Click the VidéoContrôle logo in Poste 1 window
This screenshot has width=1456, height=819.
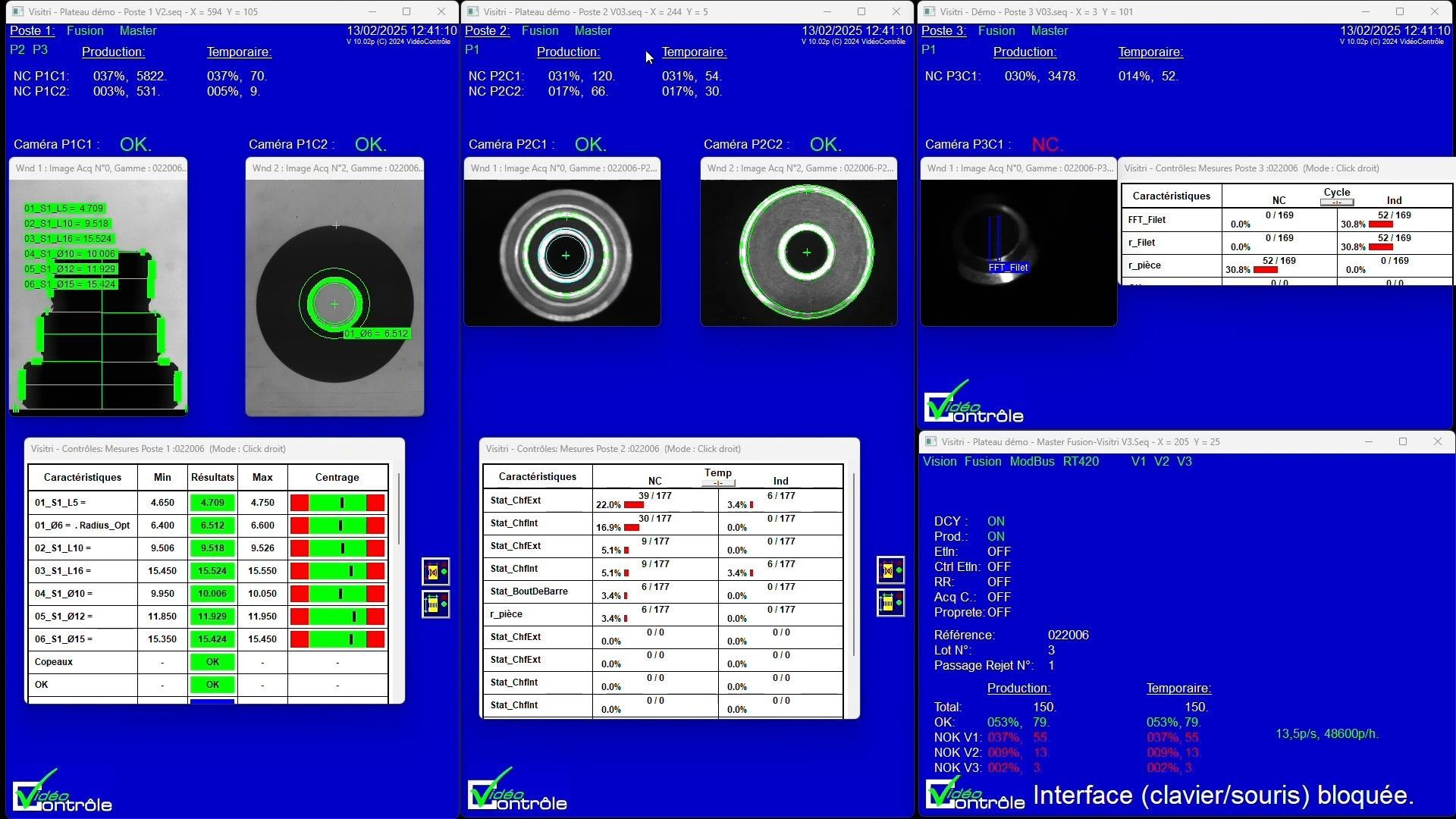62,792
